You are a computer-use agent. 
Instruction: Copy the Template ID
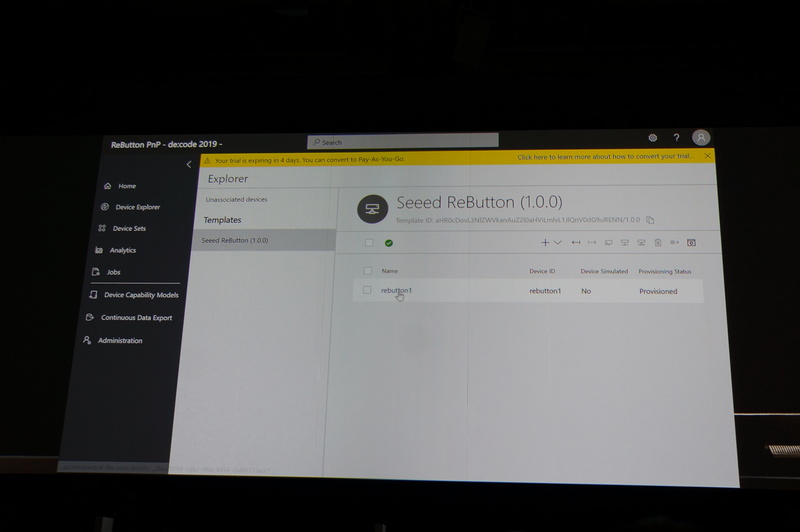point(650,220)
